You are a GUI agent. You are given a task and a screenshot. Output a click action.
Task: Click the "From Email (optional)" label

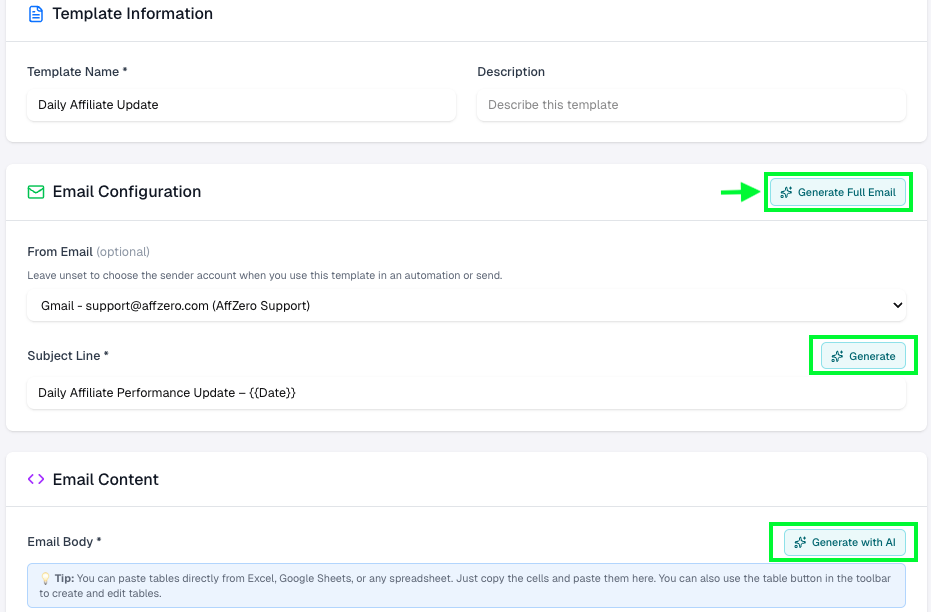(x=88, y=252)
